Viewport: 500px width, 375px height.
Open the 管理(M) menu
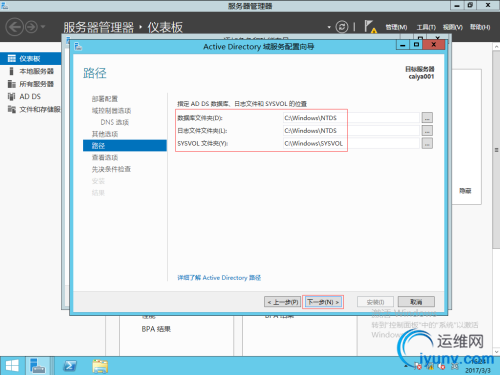[x=396, y=27]
